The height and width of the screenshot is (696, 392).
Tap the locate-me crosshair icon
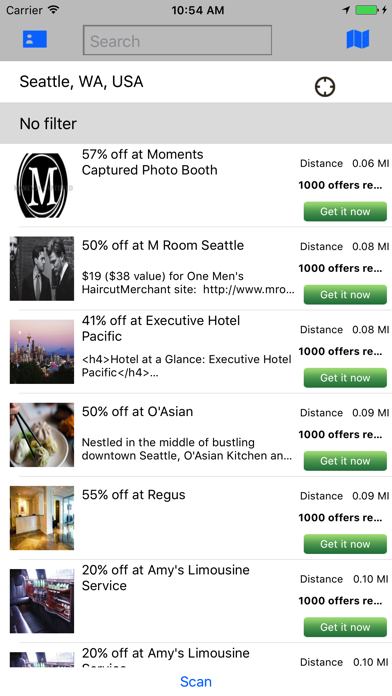[325, 87]
